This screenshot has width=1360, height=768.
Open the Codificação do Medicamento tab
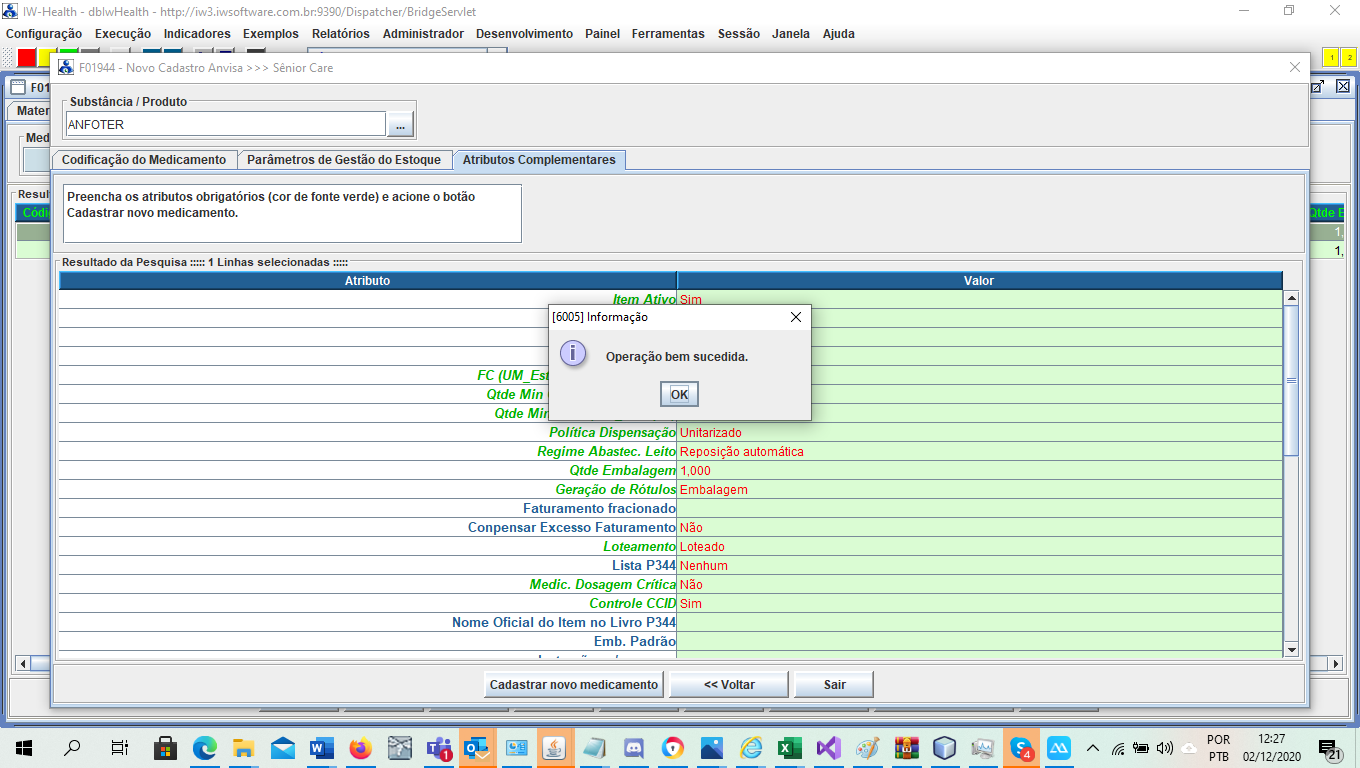click(x=144, y=160)
